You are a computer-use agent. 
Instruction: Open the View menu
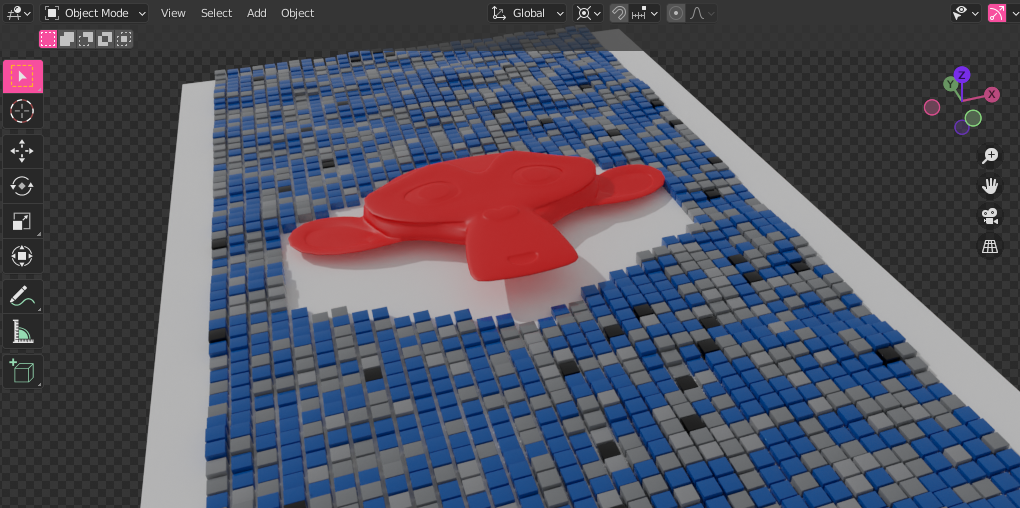(173, 13)
